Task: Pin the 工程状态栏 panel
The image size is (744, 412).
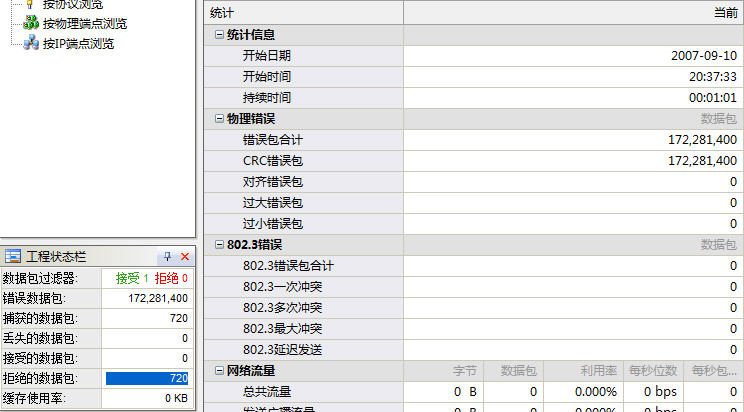Action: 167,257
